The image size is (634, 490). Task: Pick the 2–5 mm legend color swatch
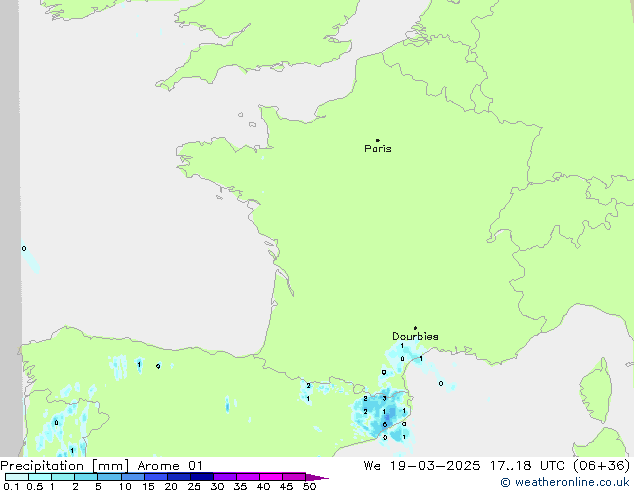(x=86, y=477)
